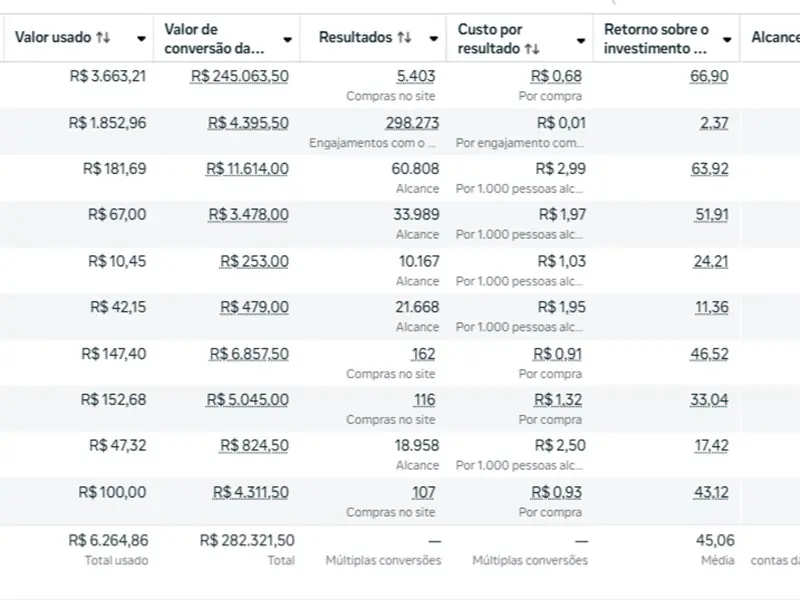Click sort arrows on Custo por resultado
This screenshot has height=600, width=800.
[532, 48]
